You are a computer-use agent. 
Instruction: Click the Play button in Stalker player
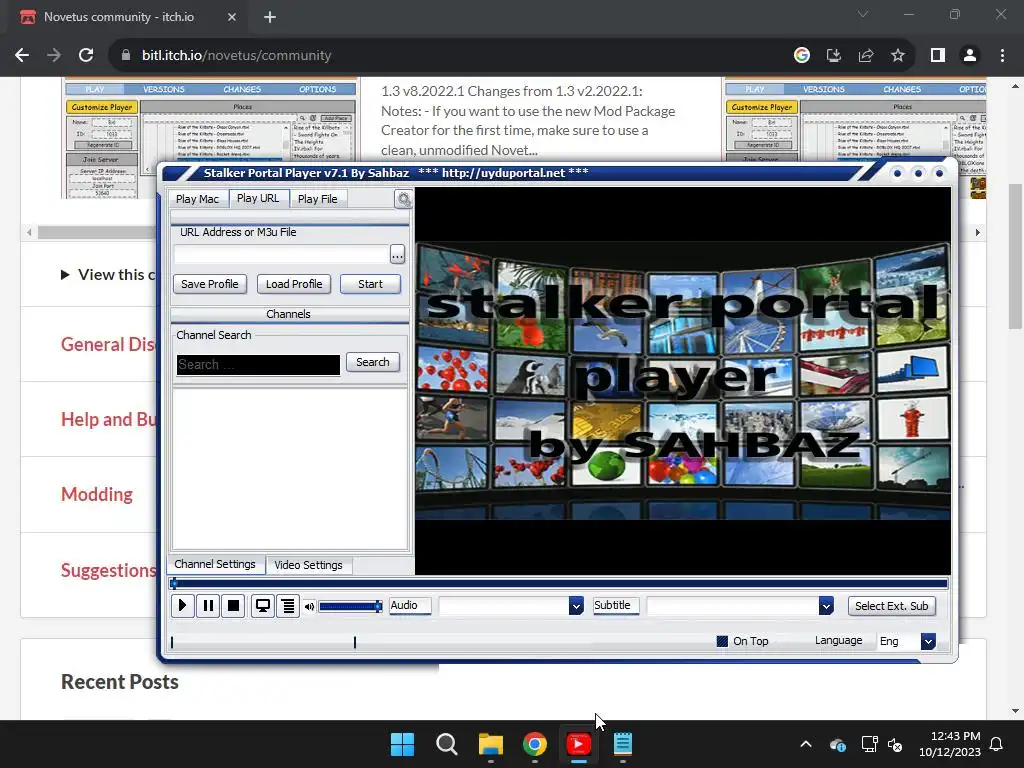click(x=182, y=606)
